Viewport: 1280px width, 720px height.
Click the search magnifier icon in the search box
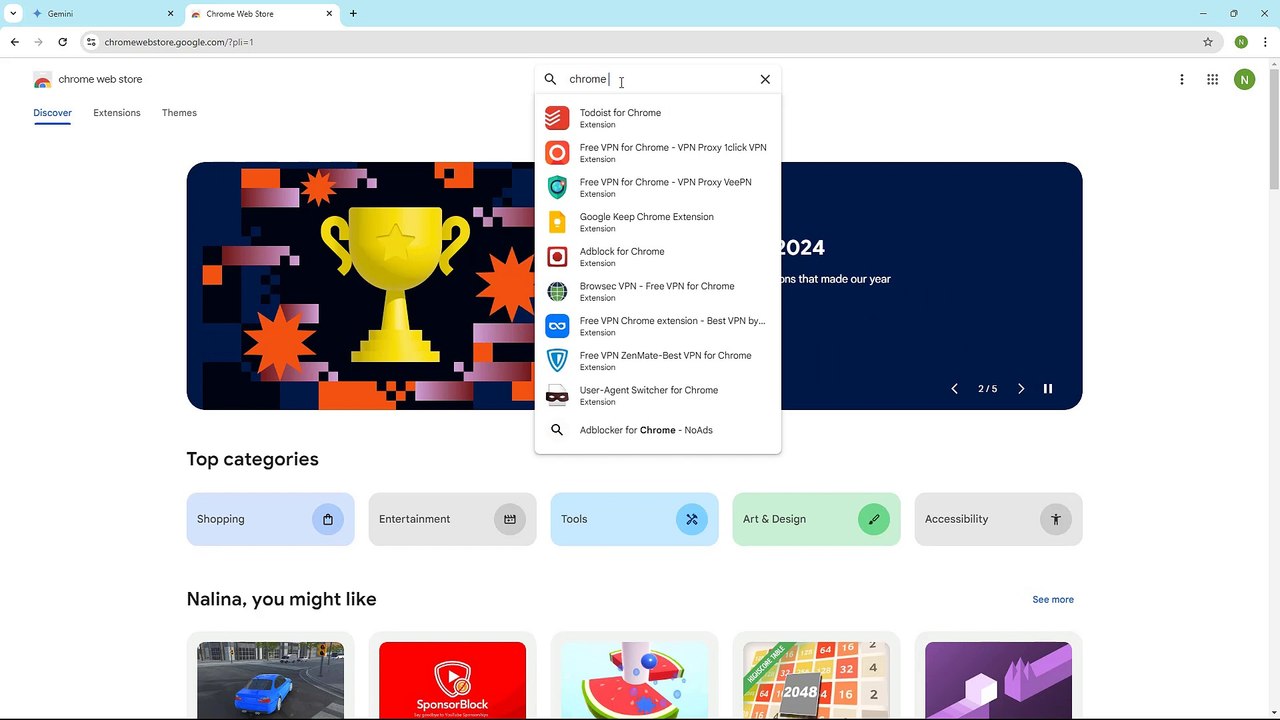coord(550,79)
